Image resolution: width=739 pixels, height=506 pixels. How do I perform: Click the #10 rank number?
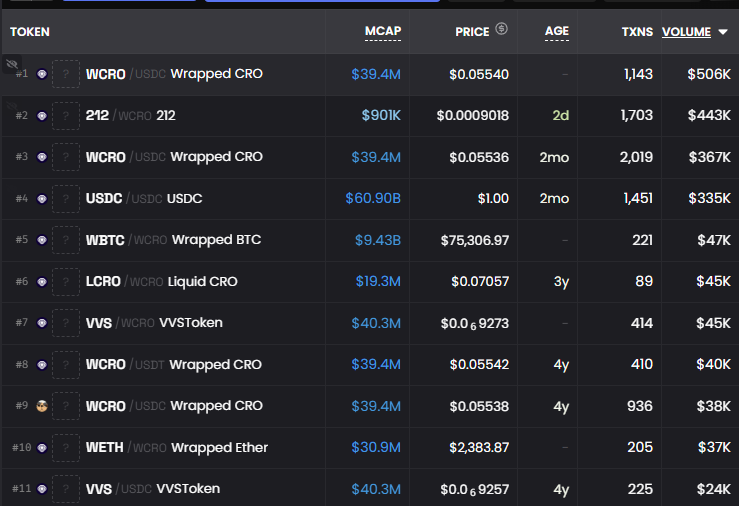tap(22, 448)
